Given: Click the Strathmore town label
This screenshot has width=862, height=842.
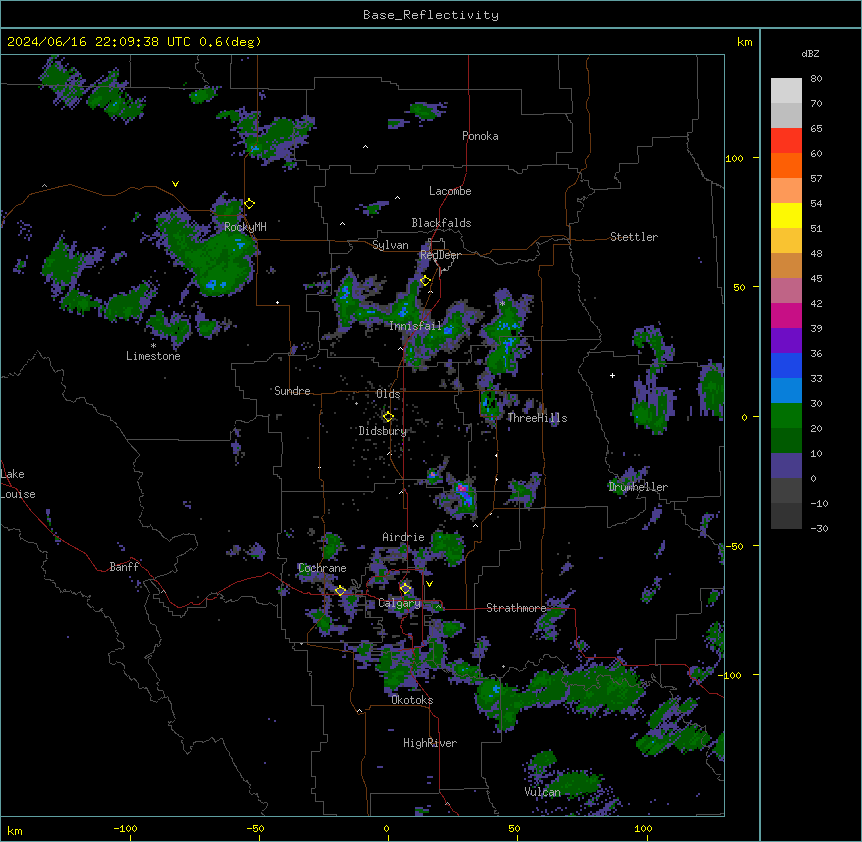Looking at the screenshot, I should [516, 608].
